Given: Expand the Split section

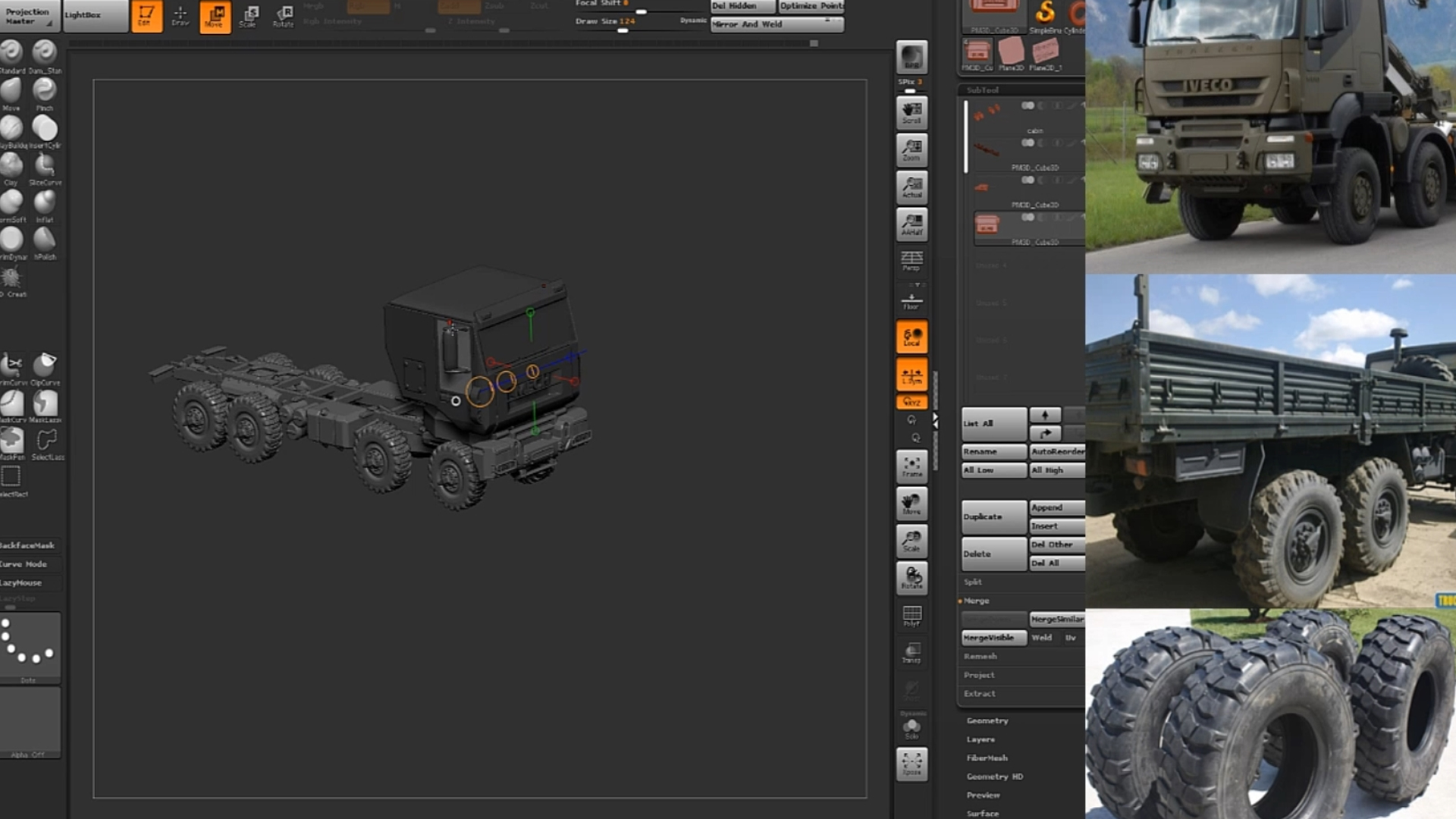Looking at the screenshot, I should coord(973,582).
